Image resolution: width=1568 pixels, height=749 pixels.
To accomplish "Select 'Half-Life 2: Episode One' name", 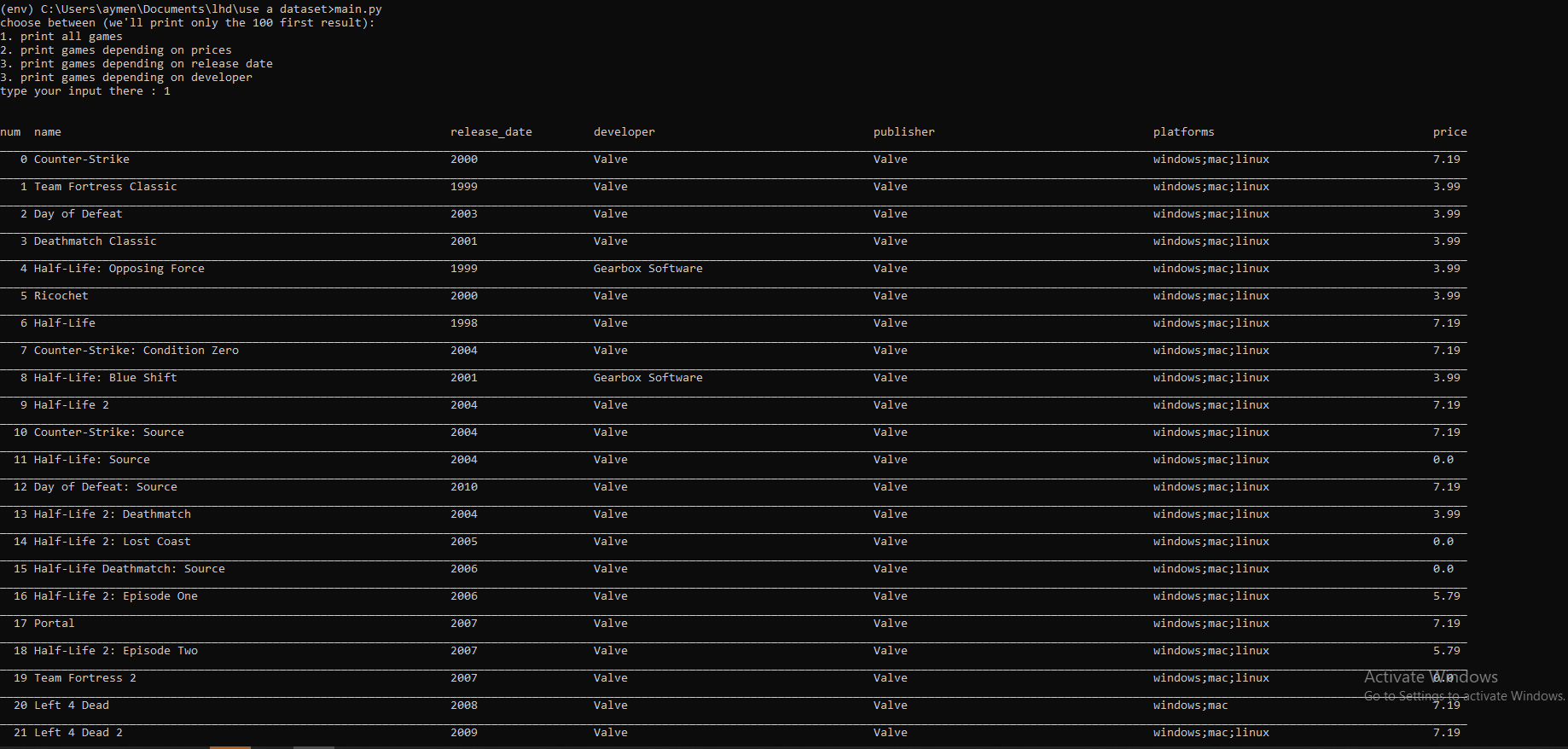I will pos(116,596).
